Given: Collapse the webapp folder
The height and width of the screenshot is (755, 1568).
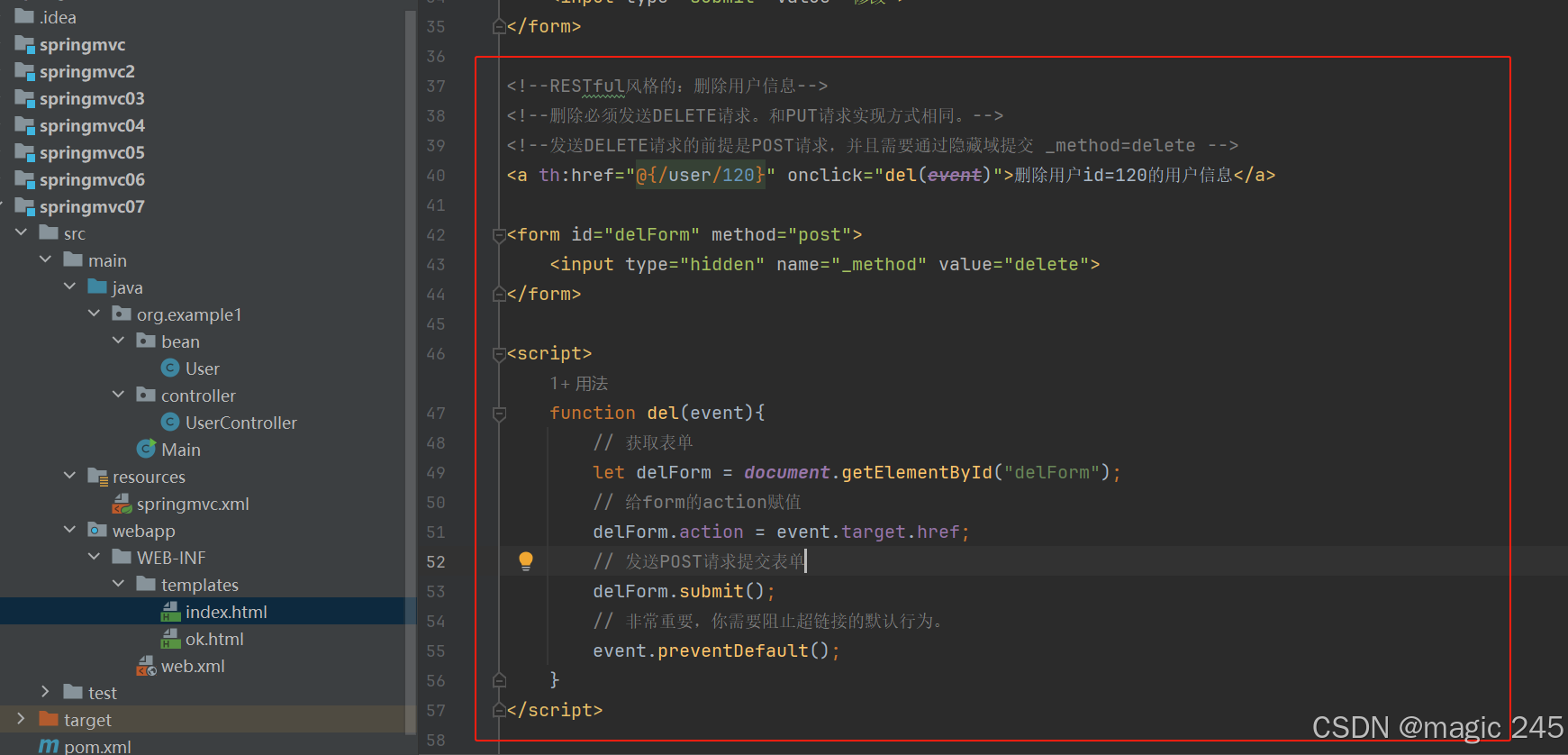Looking at the screenshot, I should click(69, 530).
